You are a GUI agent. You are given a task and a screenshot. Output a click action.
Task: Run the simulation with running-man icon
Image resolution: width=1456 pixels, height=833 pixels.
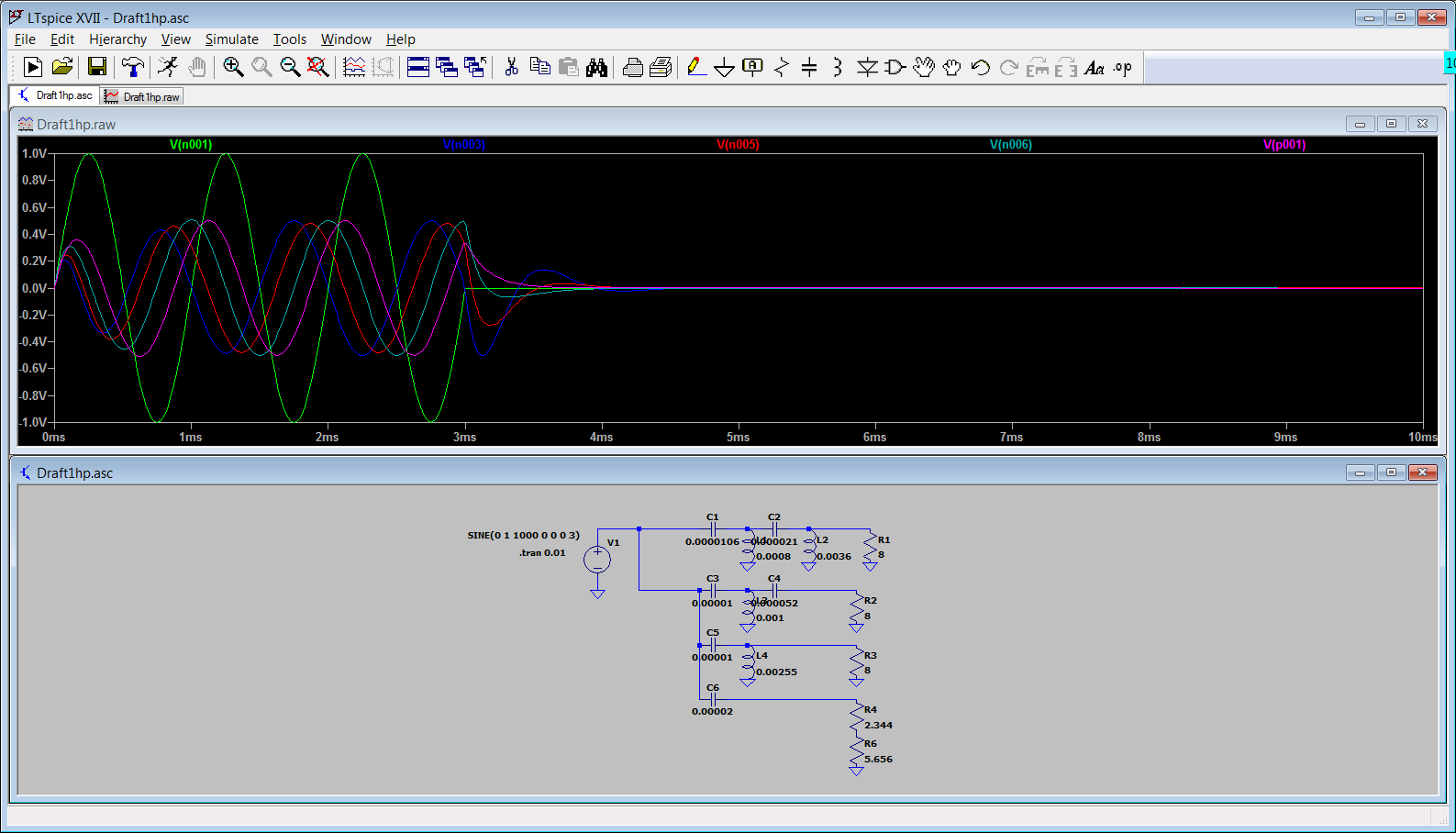168,67
